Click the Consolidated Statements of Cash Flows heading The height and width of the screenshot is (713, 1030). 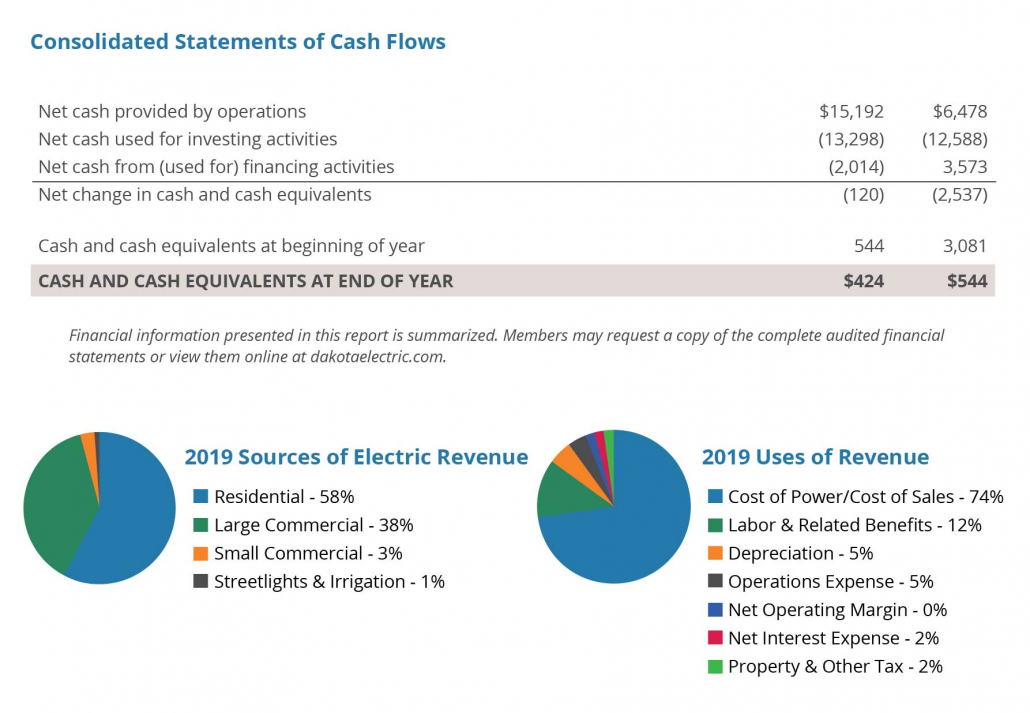tap(238, 42)
